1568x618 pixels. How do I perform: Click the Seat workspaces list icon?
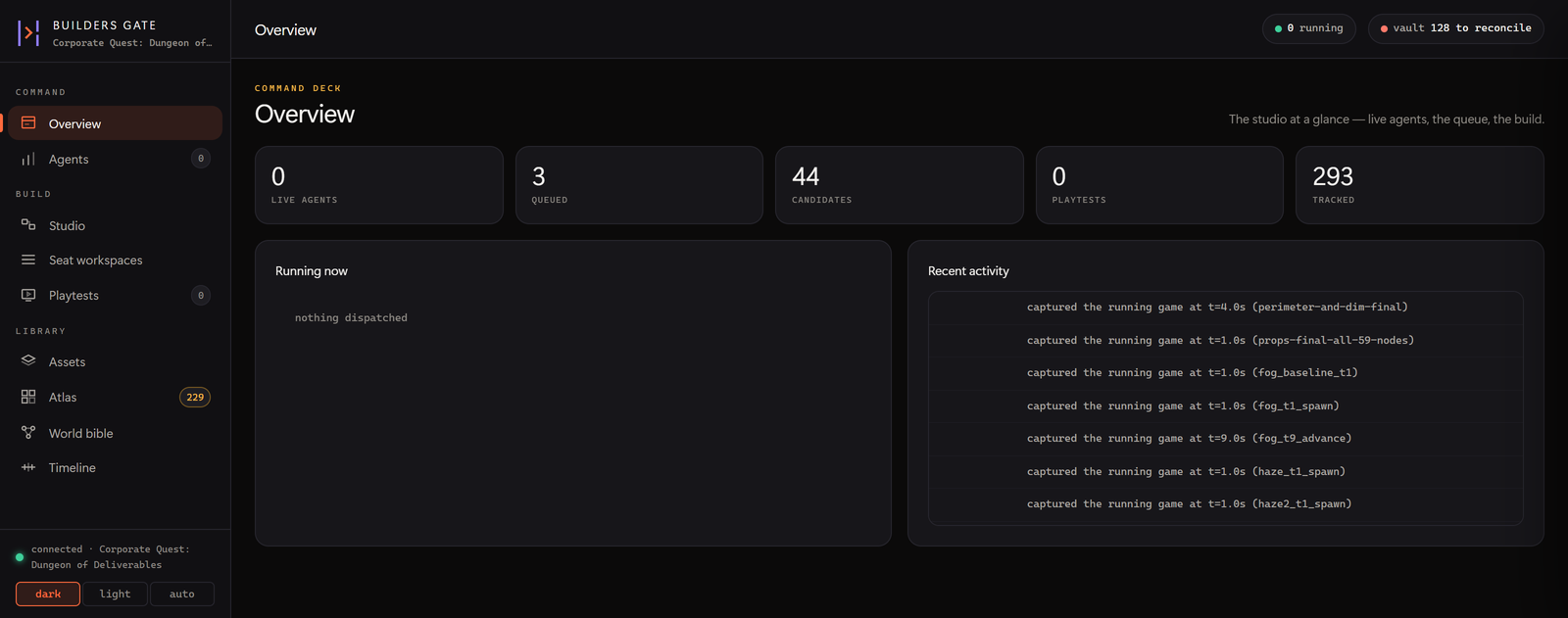click(28, 260)
